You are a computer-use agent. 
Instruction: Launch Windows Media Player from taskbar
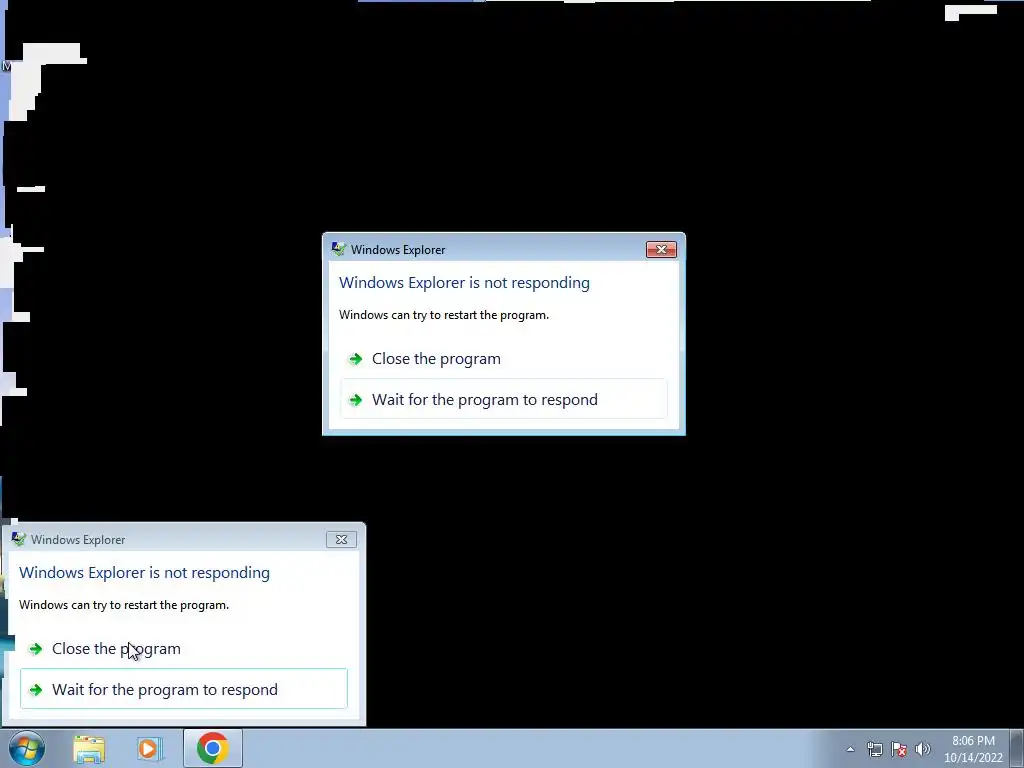[x=150, y=749]
